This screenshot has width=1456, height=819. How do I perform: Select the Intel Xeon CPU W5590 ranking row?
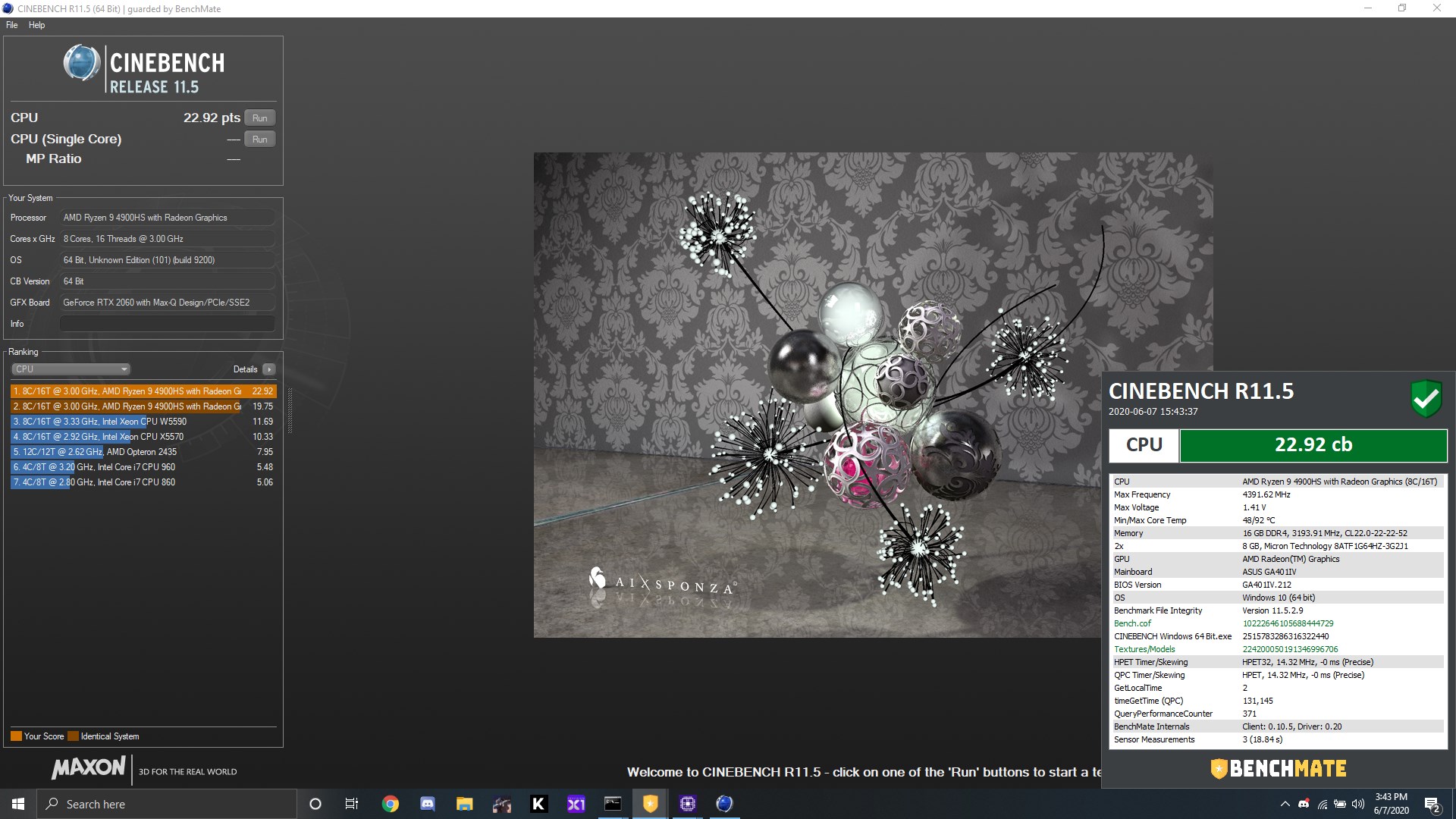coord(143,422)
